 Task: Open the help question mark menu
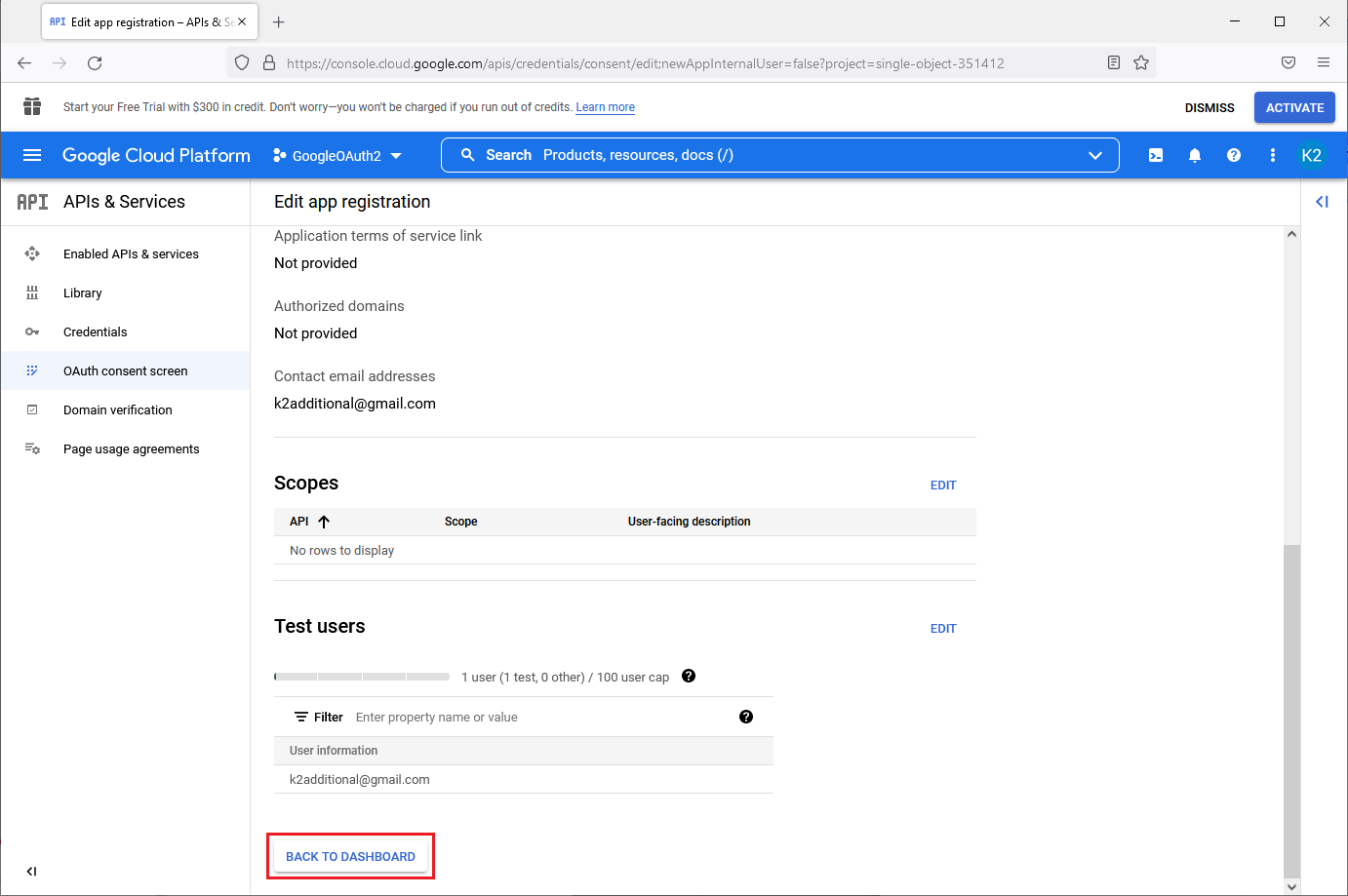tap(1234, 155)
